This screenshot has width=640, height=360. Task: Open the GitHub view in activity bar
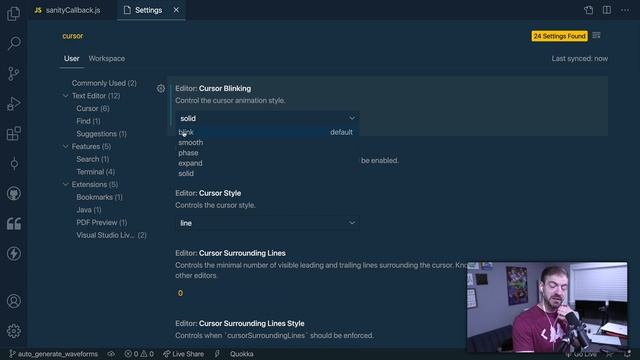point(14,193)
